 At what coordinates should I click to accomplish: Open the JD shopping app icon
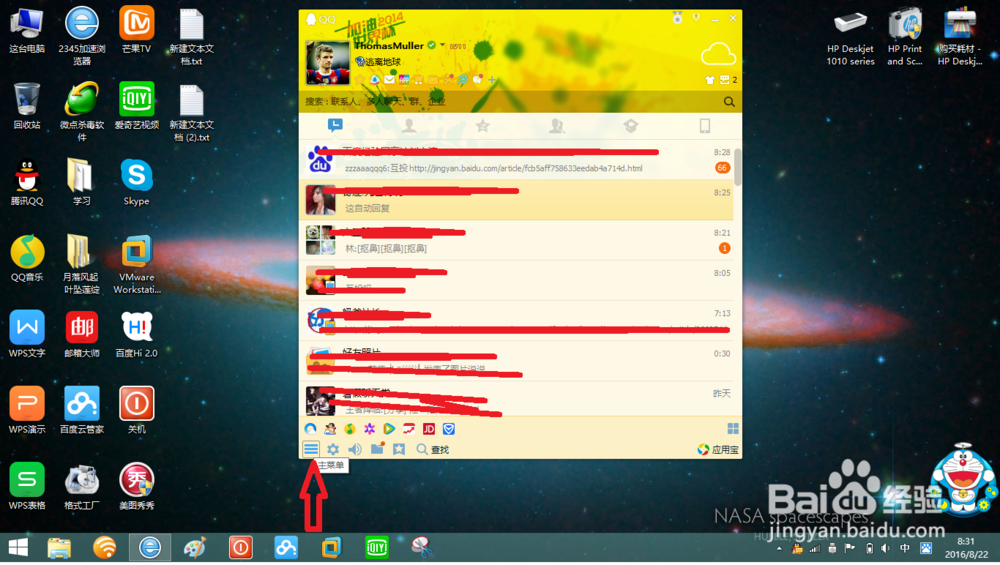429,429
